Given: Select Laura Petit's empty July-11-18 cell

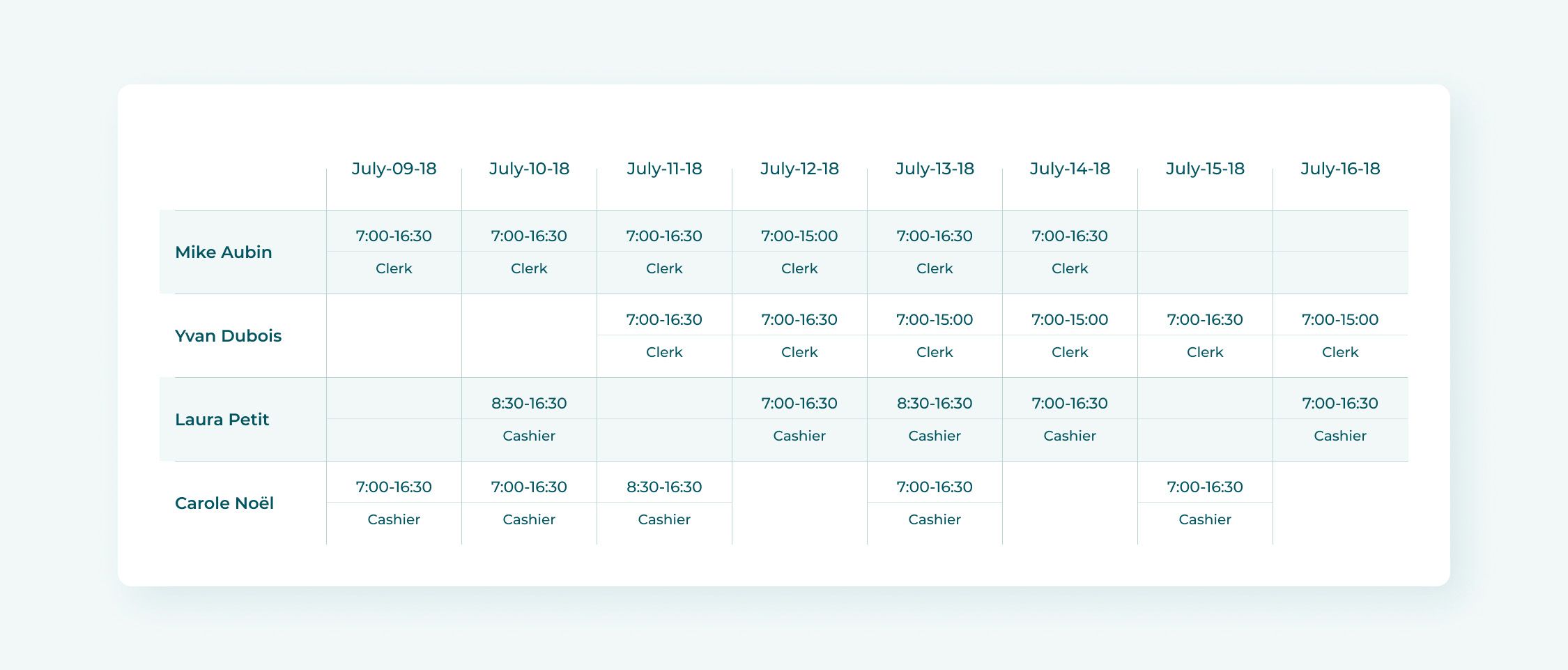Looking at the screenshot, I should (x=664, y=419).
